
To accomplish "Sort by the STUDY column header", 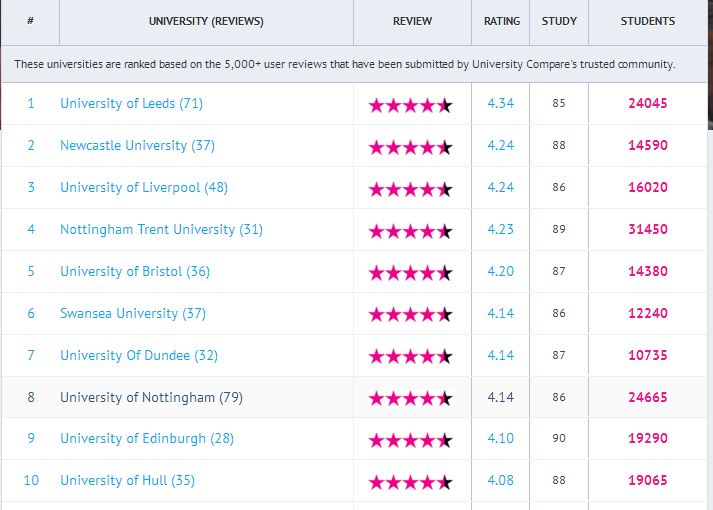I will point(559,21).
